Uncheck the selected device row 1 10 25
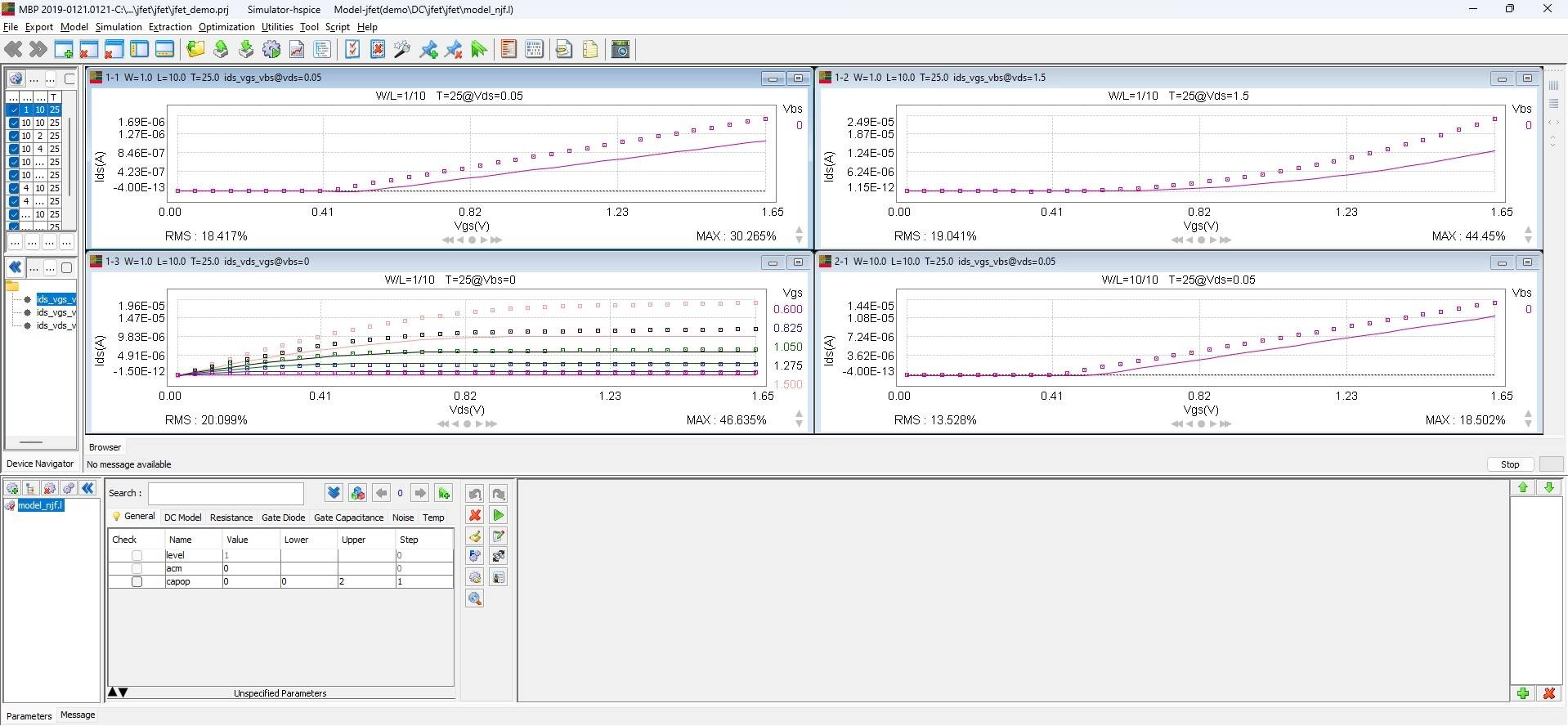 pyautogui.click(x=14, y=110)
